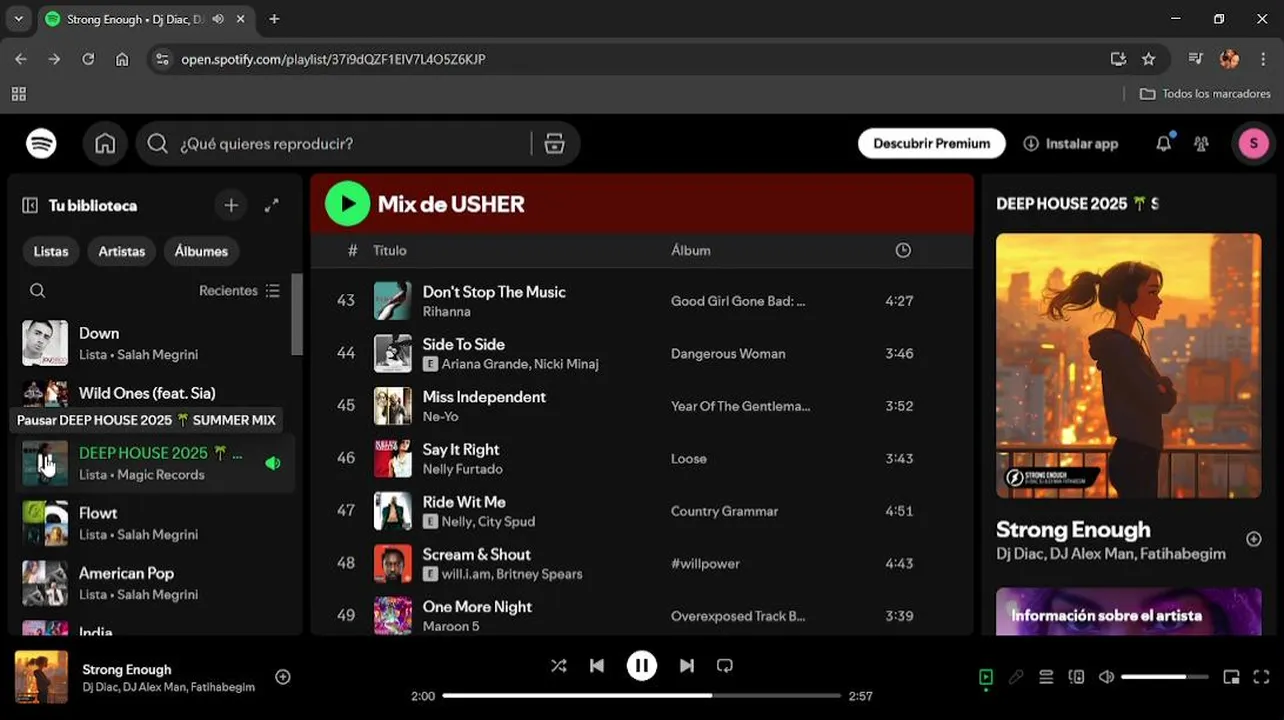Screen dimensions: 1284x720
Task: Pause the current track
Action: (x=642, y=665)
